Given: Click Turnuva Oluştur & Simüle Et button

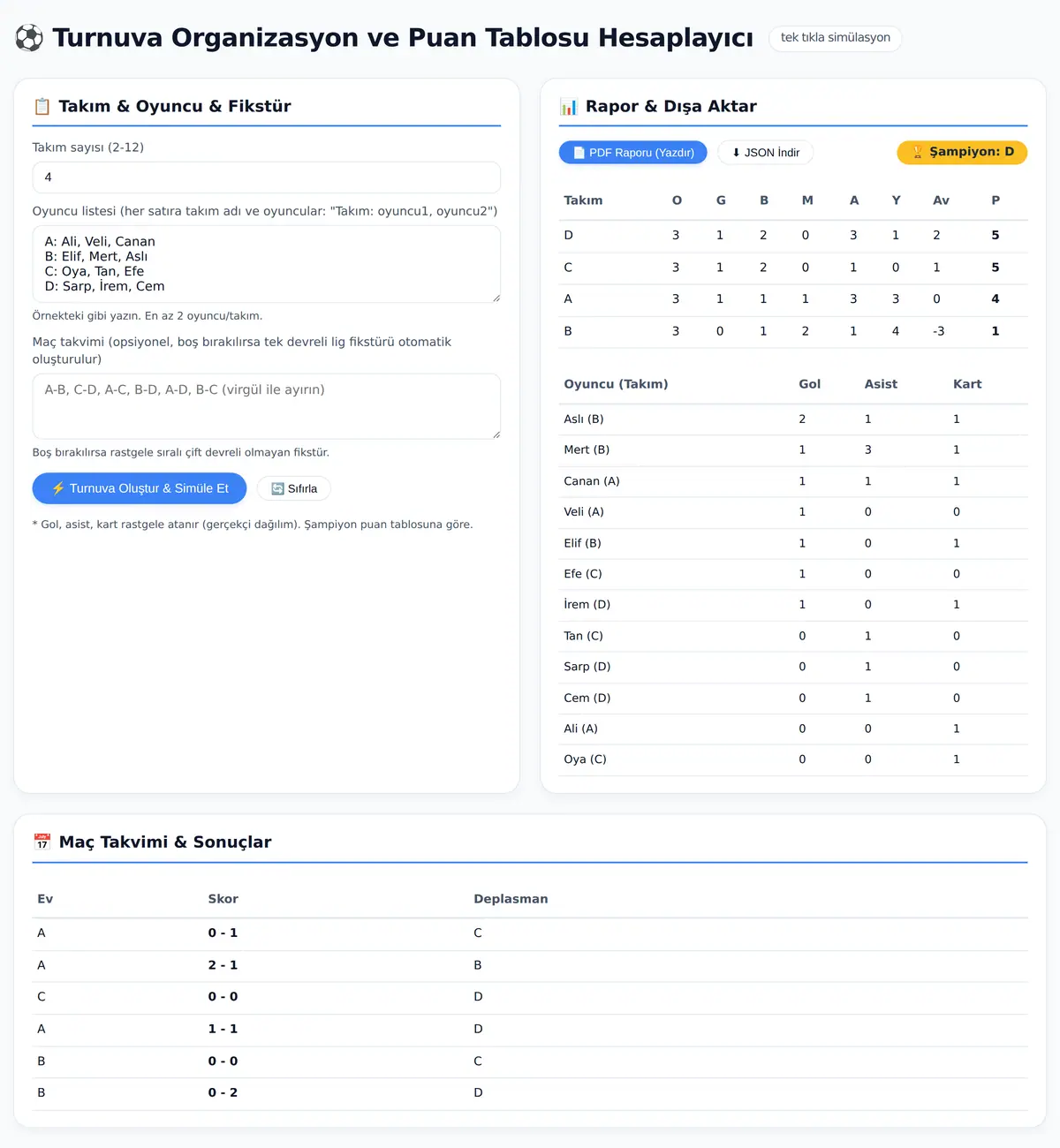Looking at the screenshot, I should click(140, 488).
